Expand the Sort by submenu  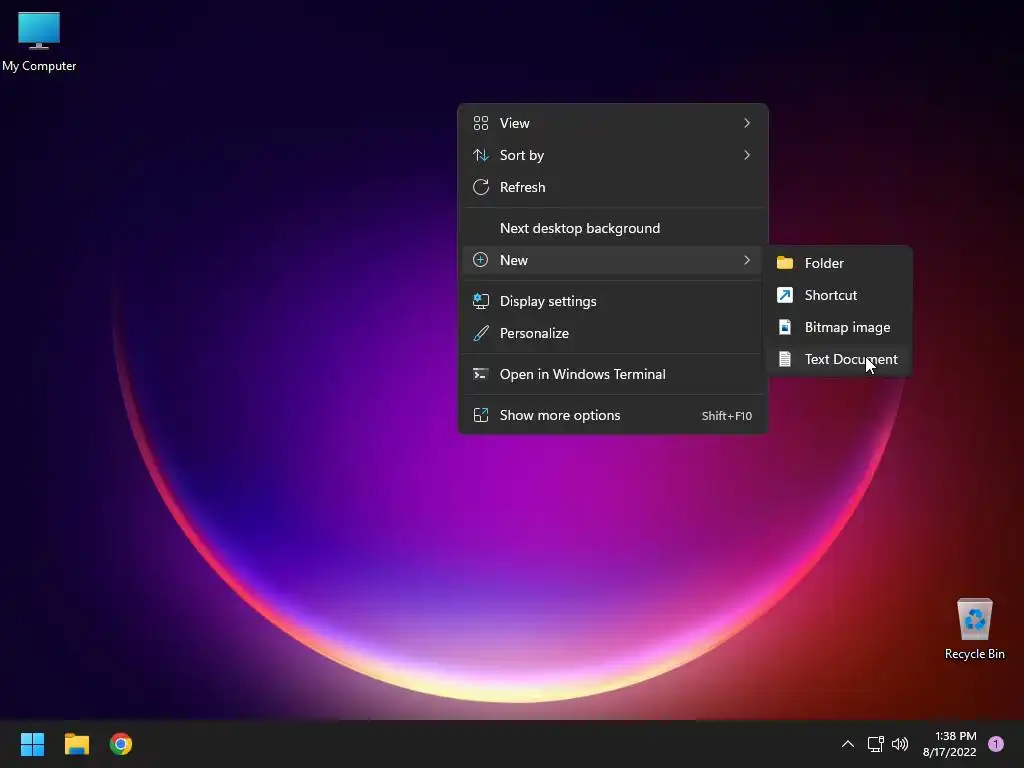[613, 155]
